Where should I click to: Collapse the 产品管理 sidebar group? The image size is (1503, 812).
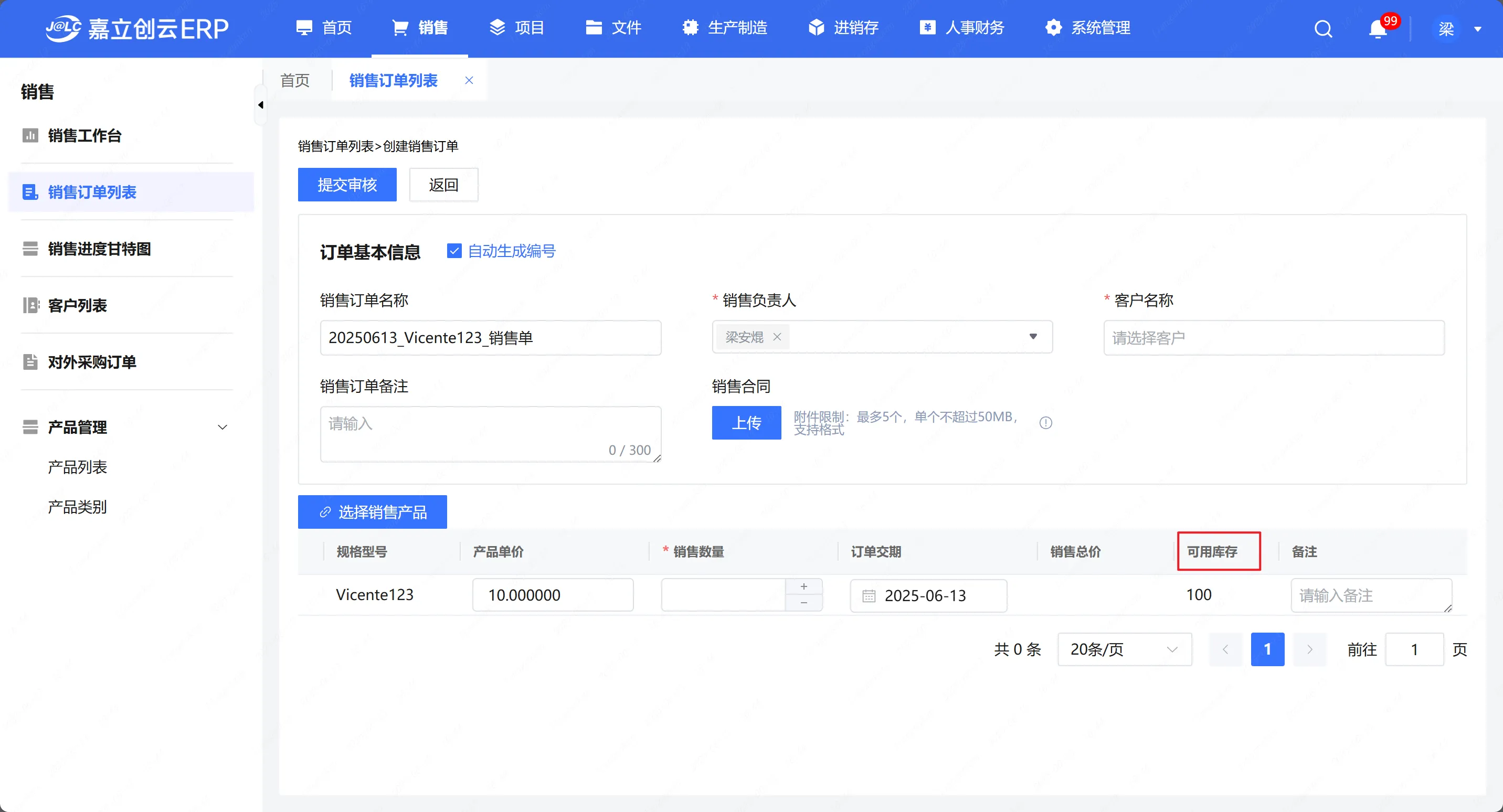pyautogui.click(x=221, y=427)
